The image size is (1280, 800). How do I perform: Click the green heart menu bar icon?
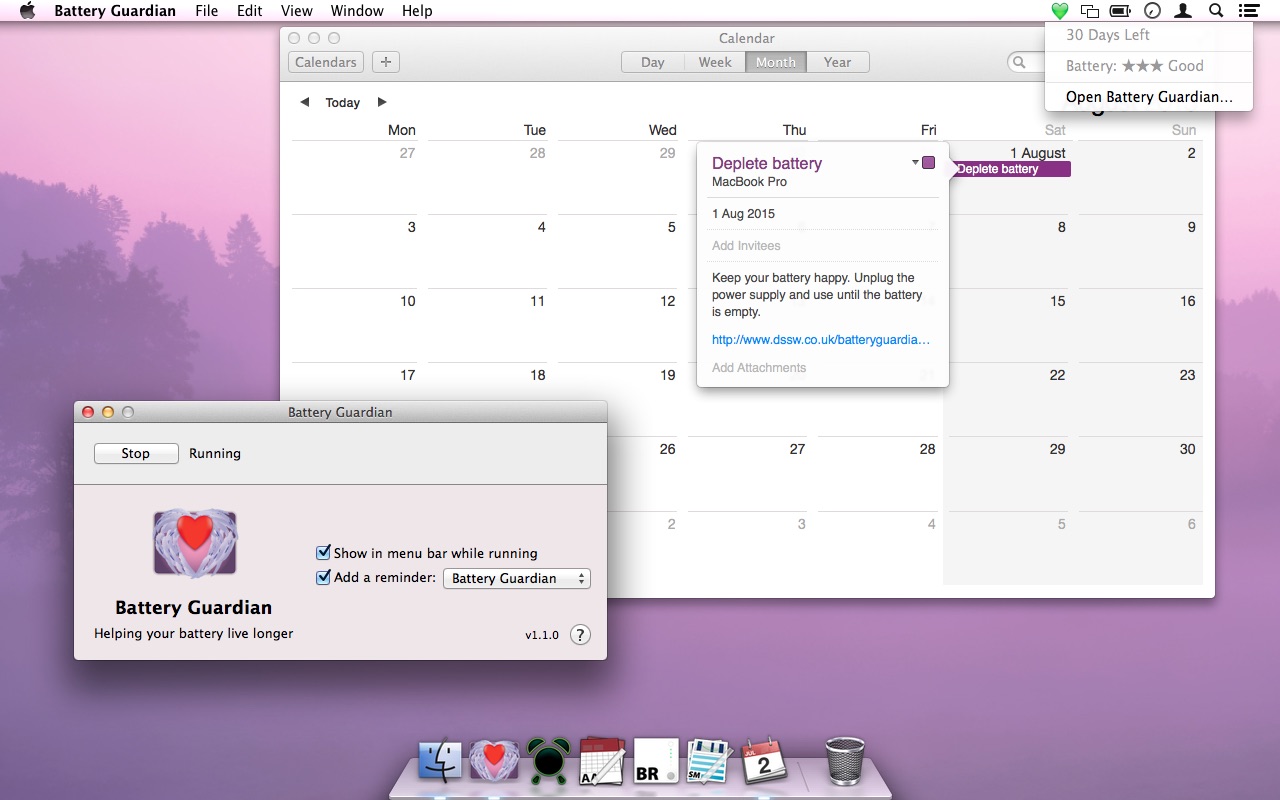[x=1060, y=11]
